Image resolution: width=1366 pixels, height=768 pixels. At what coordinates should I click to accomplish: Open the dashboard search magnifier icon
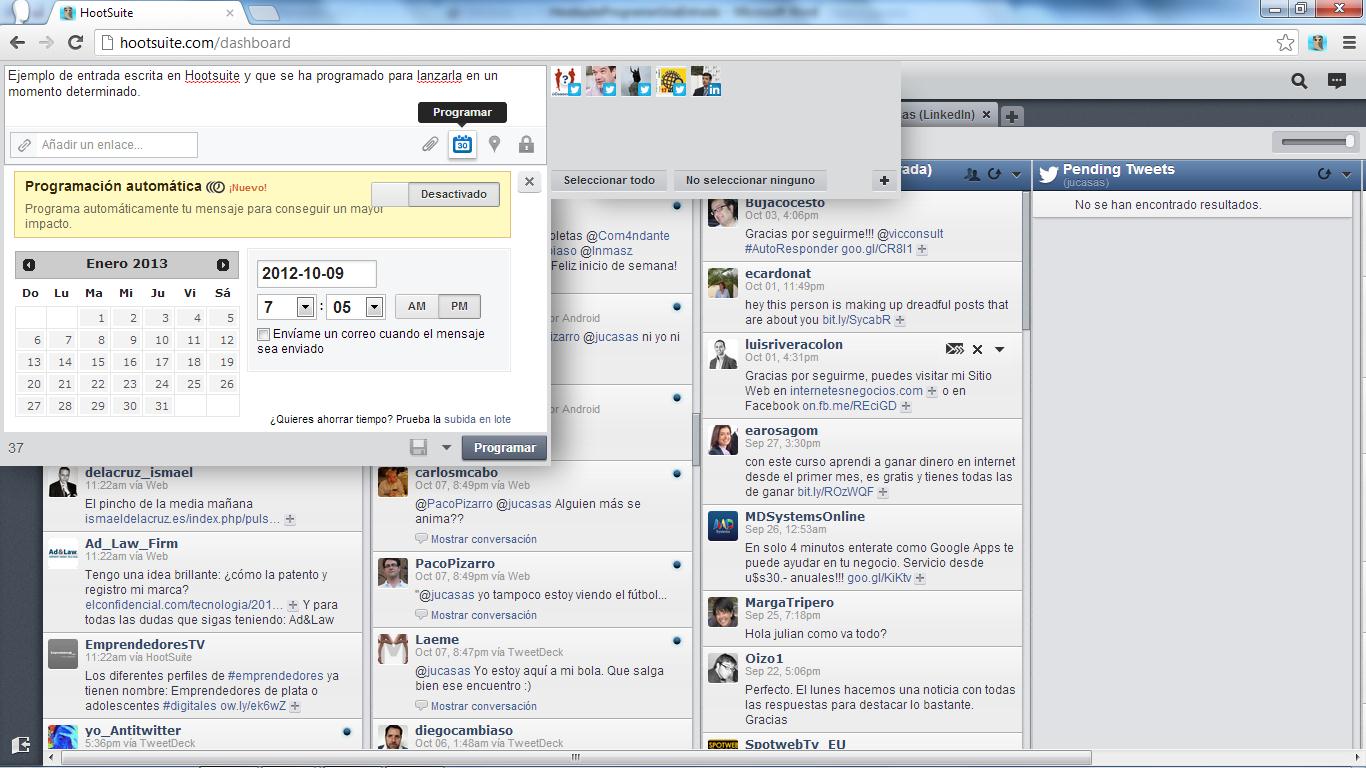(1299, 82)
